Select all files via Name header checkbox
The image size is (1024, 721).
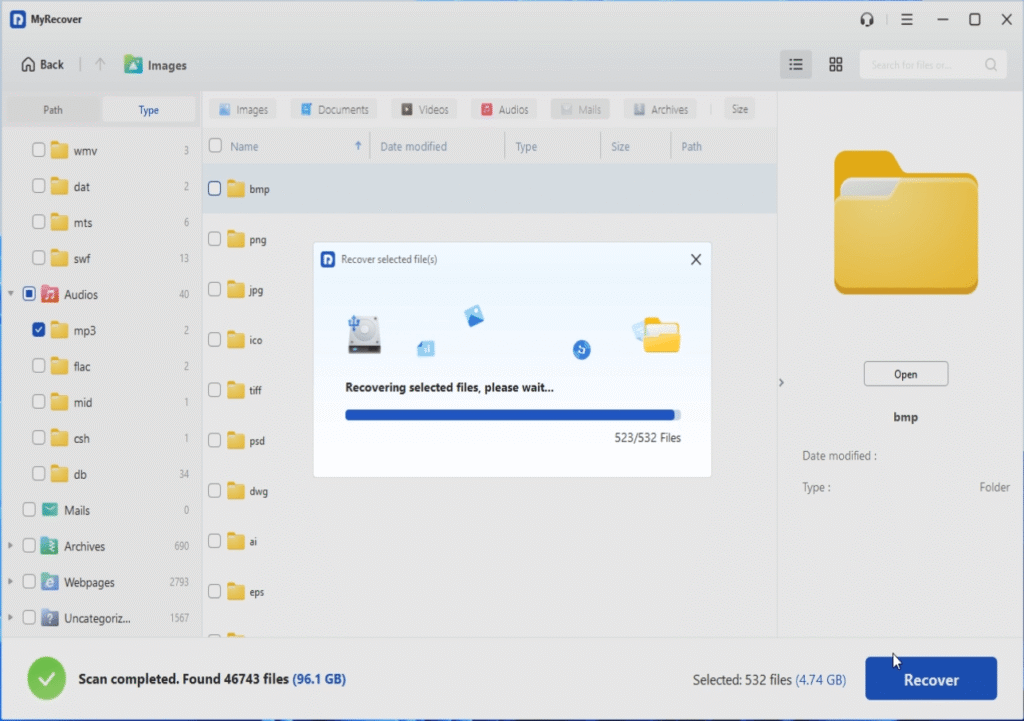pyautogui.click(x=215, y=146)
